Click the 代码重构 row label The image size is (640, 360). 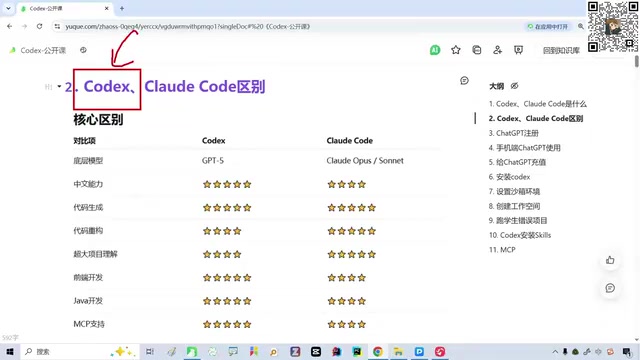pyautogui.click(x=88, y=231)
